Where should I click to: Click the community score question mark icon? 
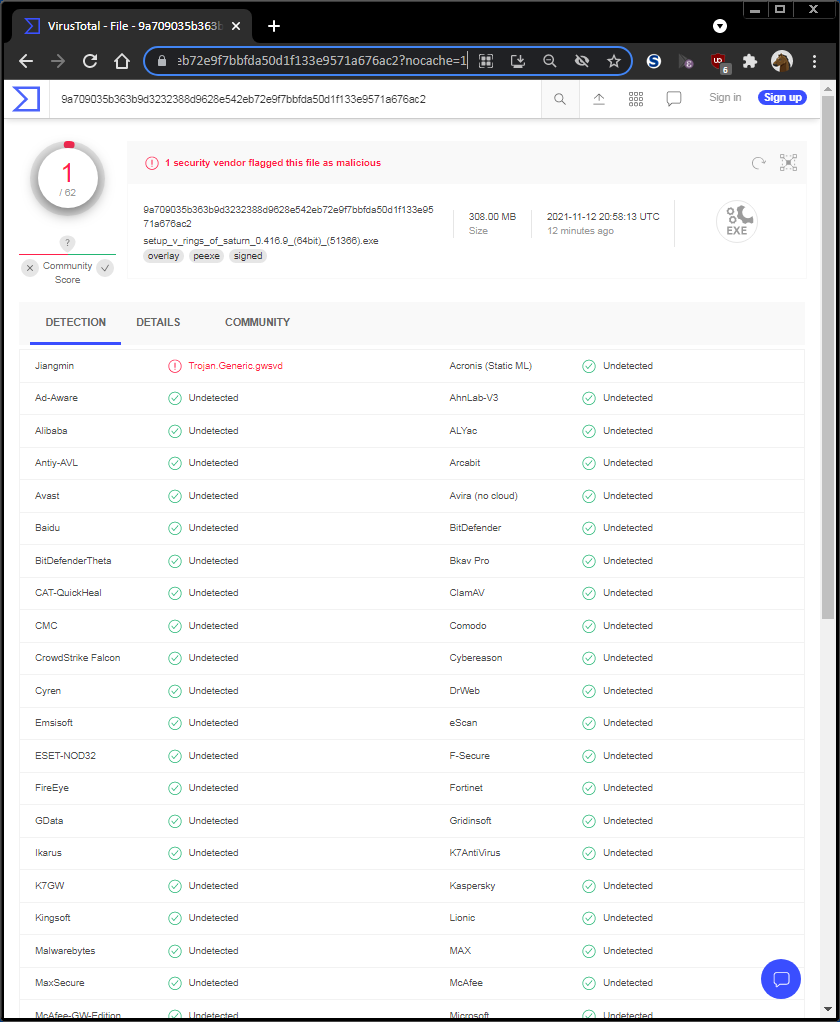pyautogui.click(x=67, y=242)
